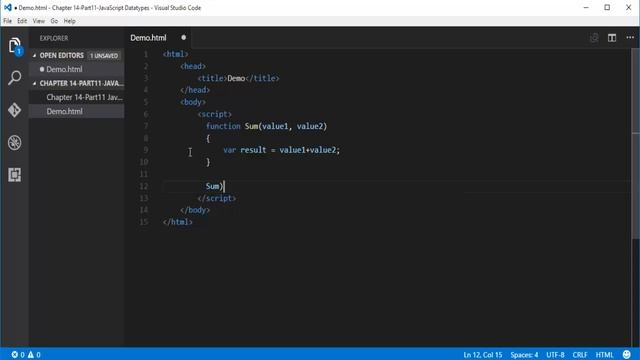
Task: Open the View menu
Action: pos(39,21)
